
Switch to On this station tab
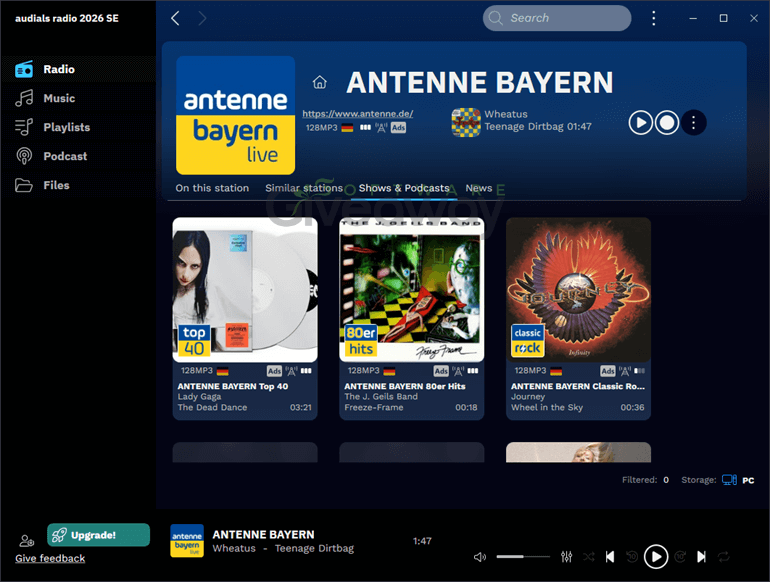[212, 188]
